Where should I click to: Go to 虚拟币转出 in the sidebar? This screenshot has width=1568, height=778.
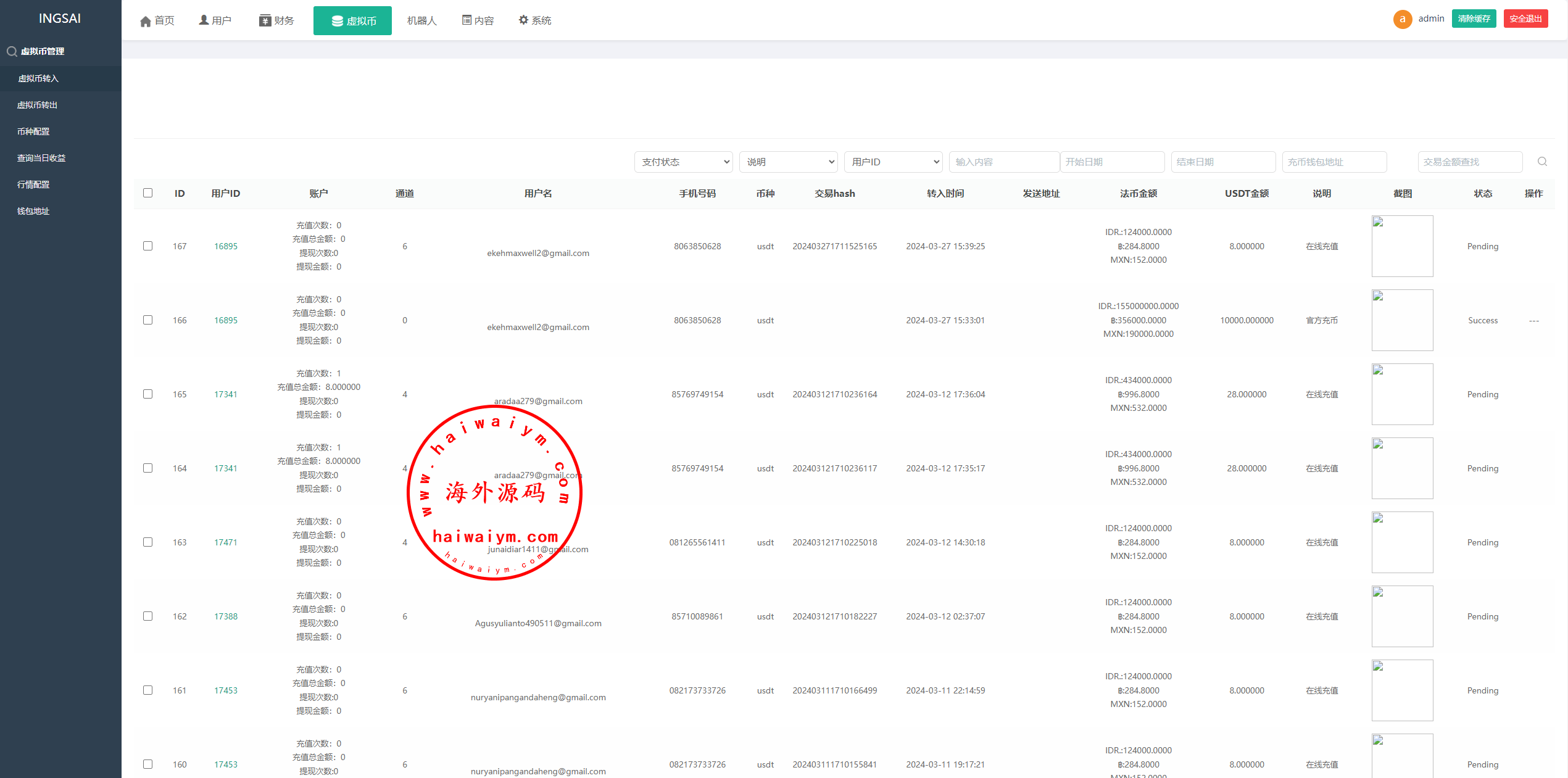click(37, 105)
